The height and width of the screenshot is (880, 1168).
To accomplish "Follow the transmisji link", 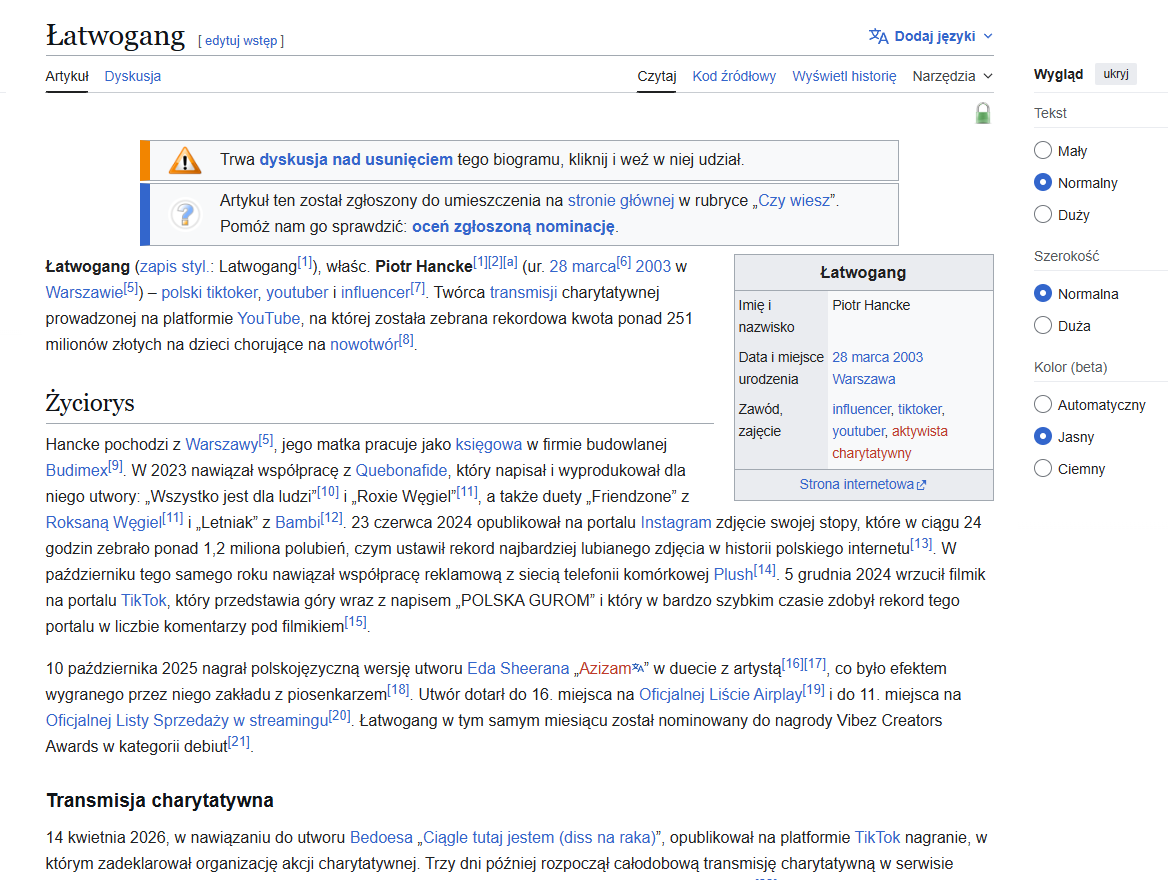I will point(523,292).
